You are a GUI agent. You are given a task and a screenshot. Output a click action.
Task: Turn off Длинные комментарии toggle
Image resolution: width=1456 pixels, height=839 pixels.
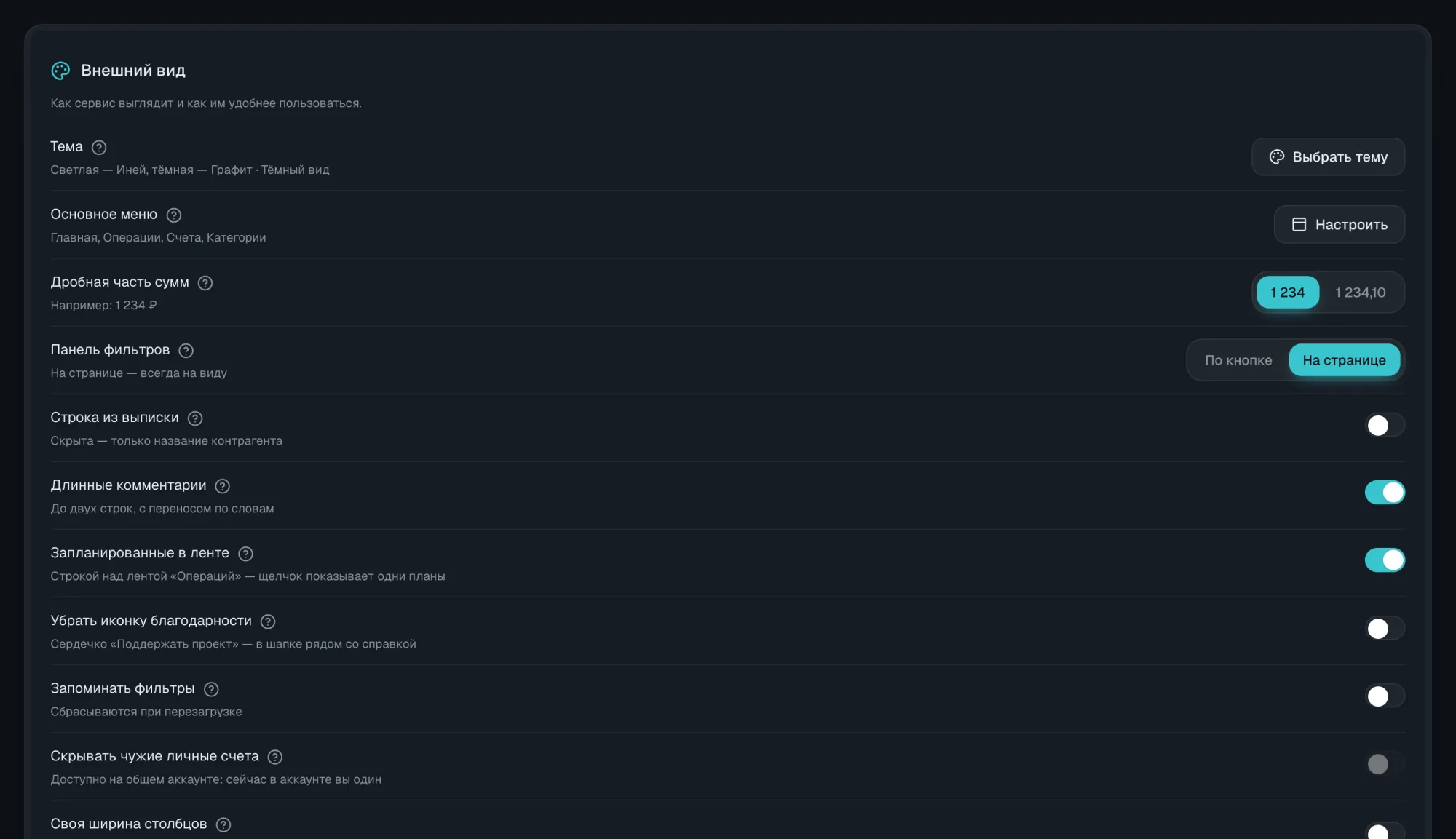[1385, 493]
